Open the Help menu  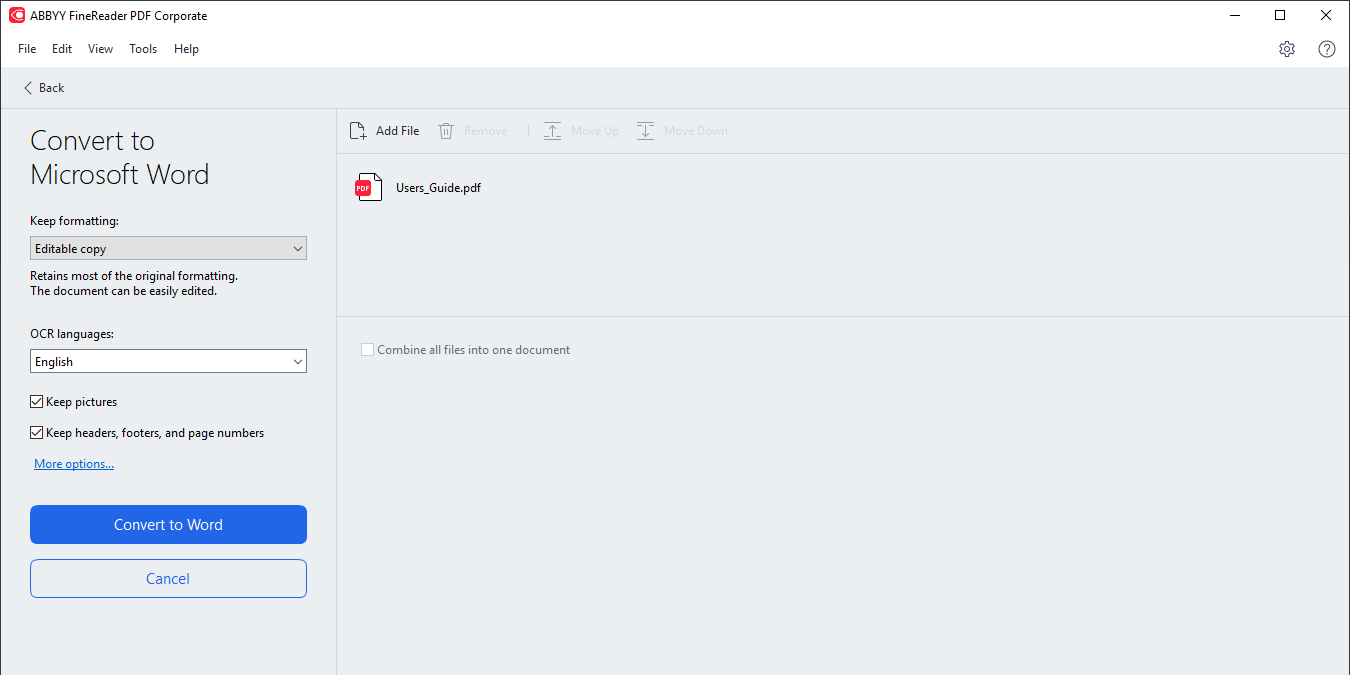tap(186, 49)
